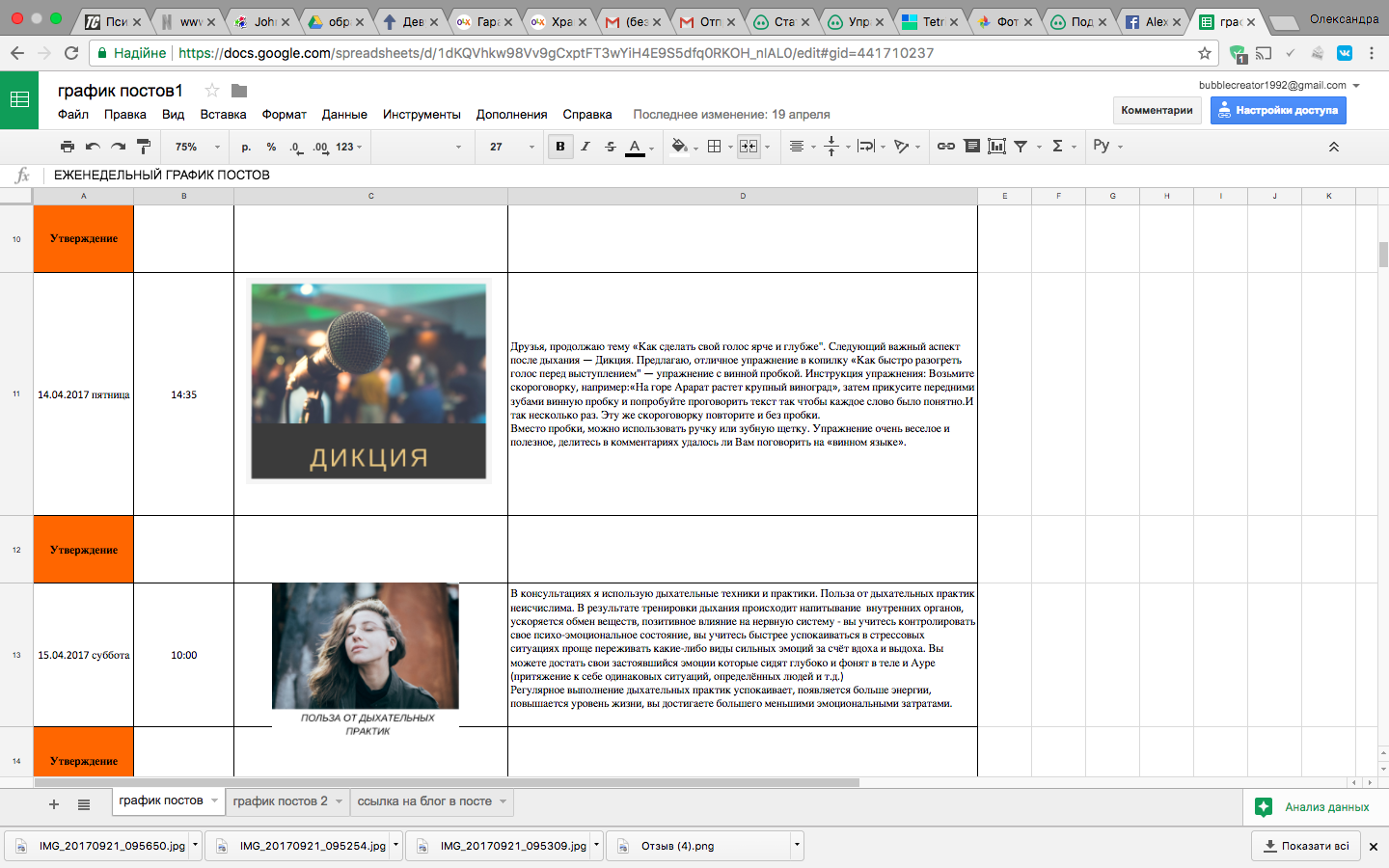This screenshot has height=868, width=1389.
Task: Open the functions sigma icon
Action: pyautogui.click(x=1058, y=147)
